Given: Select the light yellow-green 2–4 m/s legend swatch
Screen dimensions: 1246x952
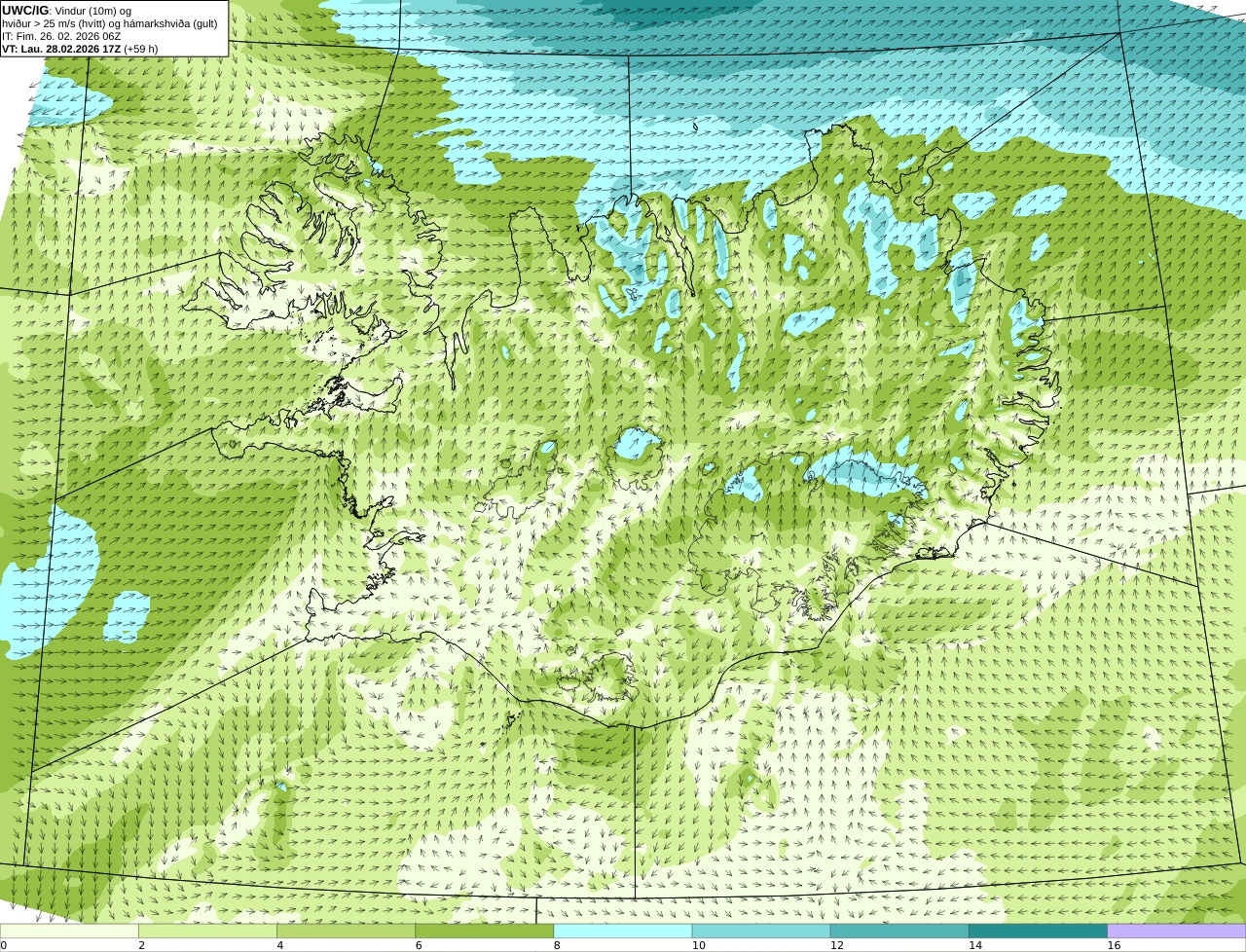Looking at the screenshot, I should [207, 931].
